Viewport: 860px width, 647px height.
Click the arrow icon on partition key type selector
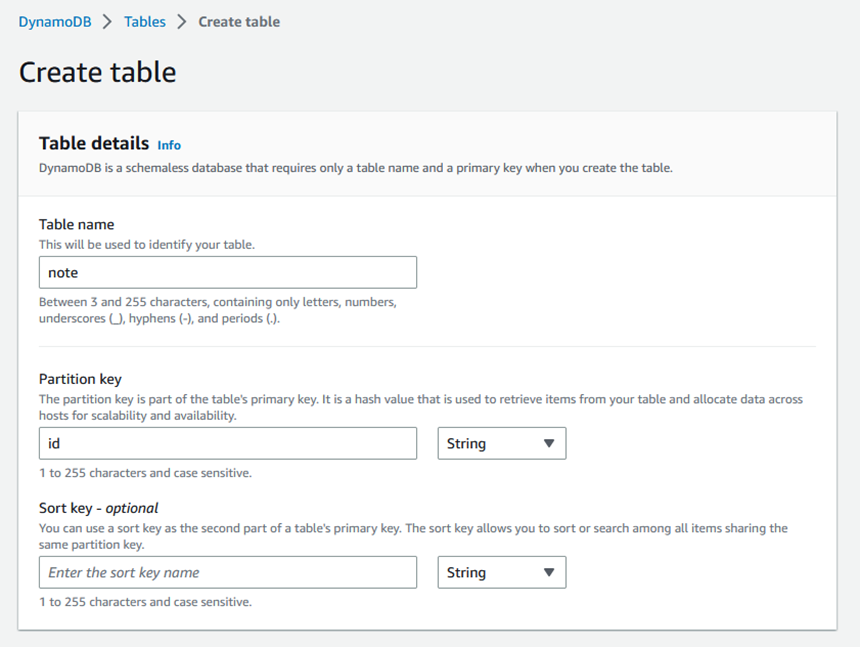(x=548, y=444)
